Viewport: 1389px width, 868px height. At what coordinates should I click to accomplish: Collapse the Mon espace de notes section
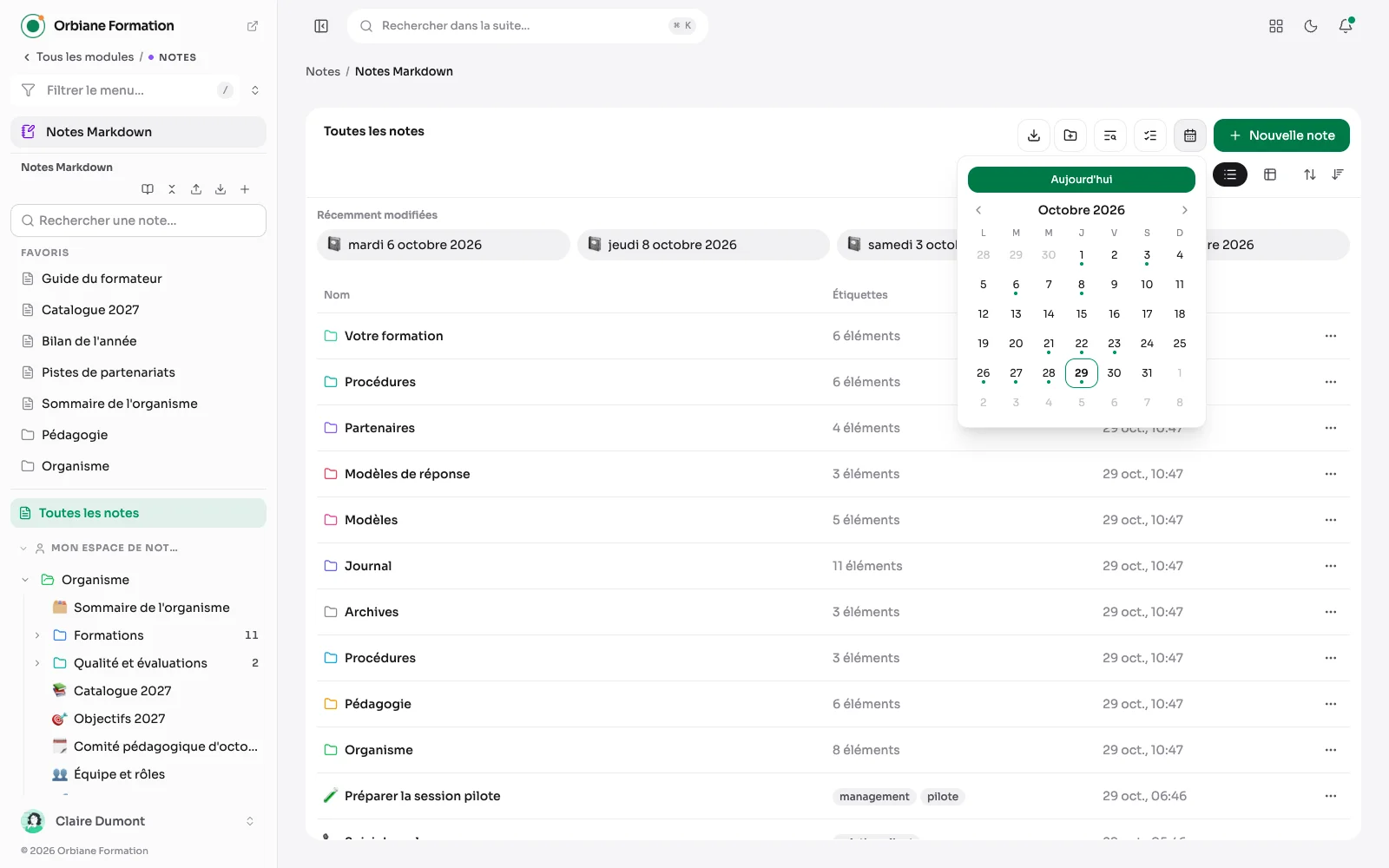coord(23,549)
